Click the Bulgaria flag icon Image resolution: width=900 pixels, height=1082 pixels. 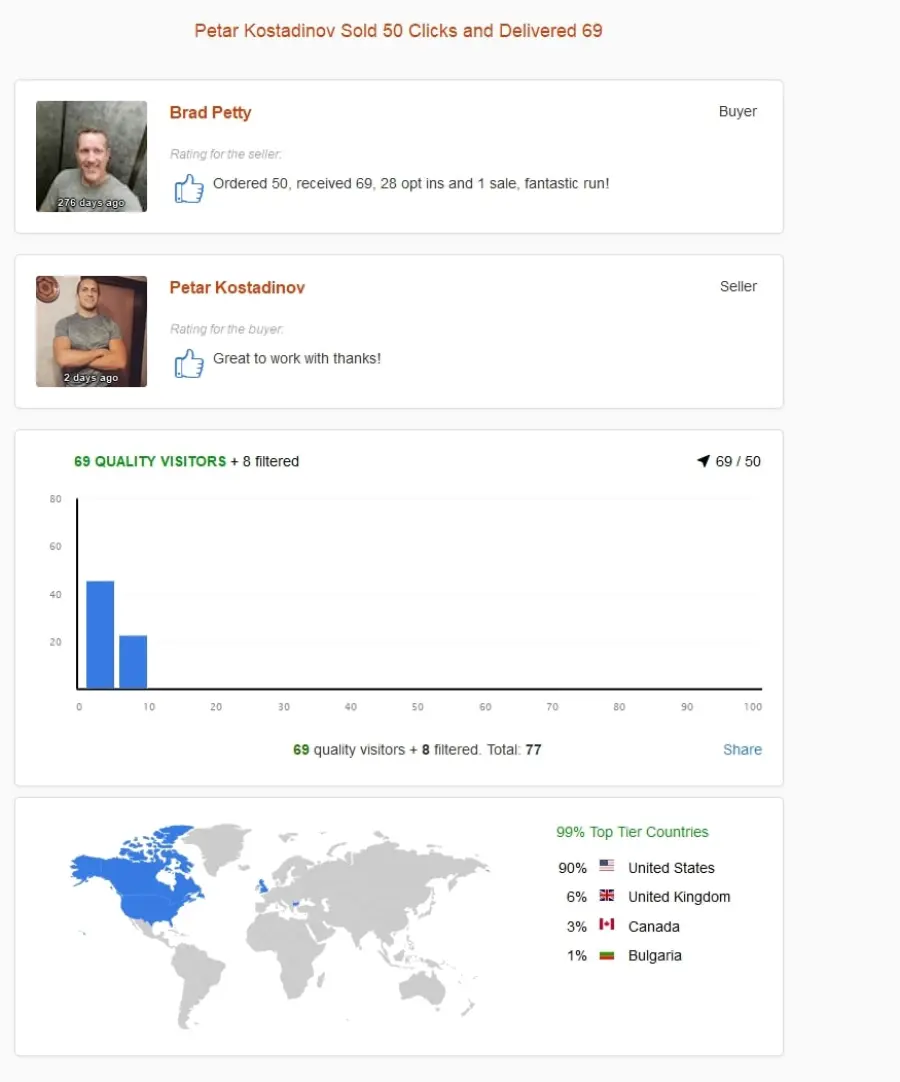coord(607,956)
